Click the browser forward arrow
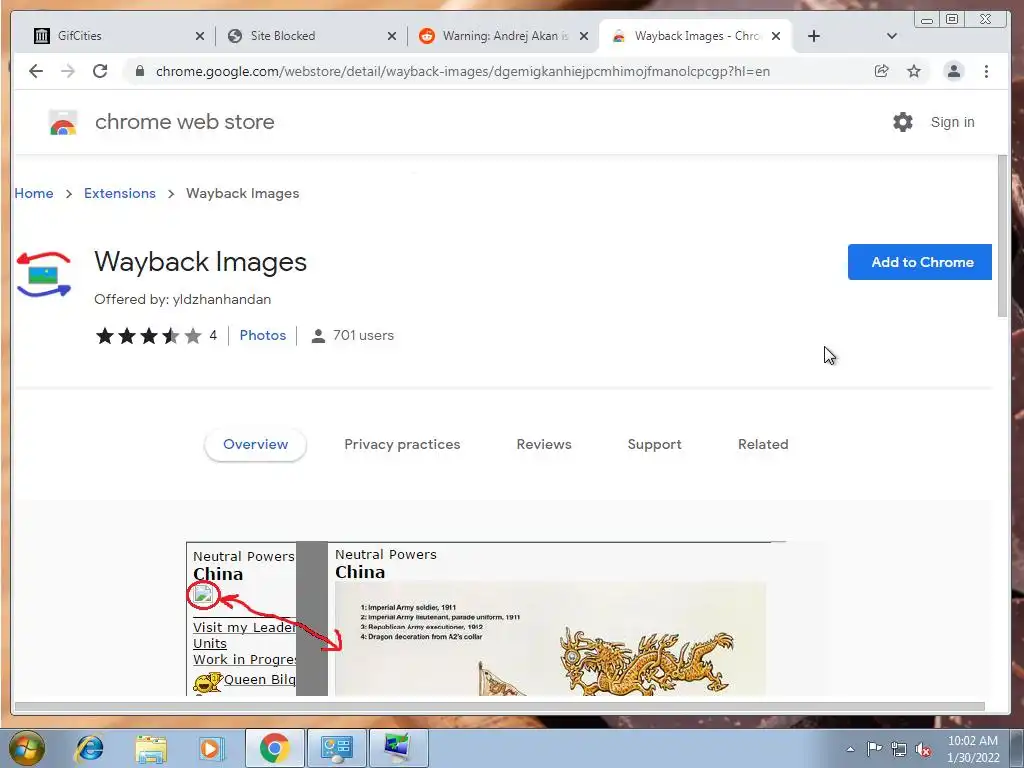Image resolution: width=1024 pixels, height=768 pixels. coord(68,71)
